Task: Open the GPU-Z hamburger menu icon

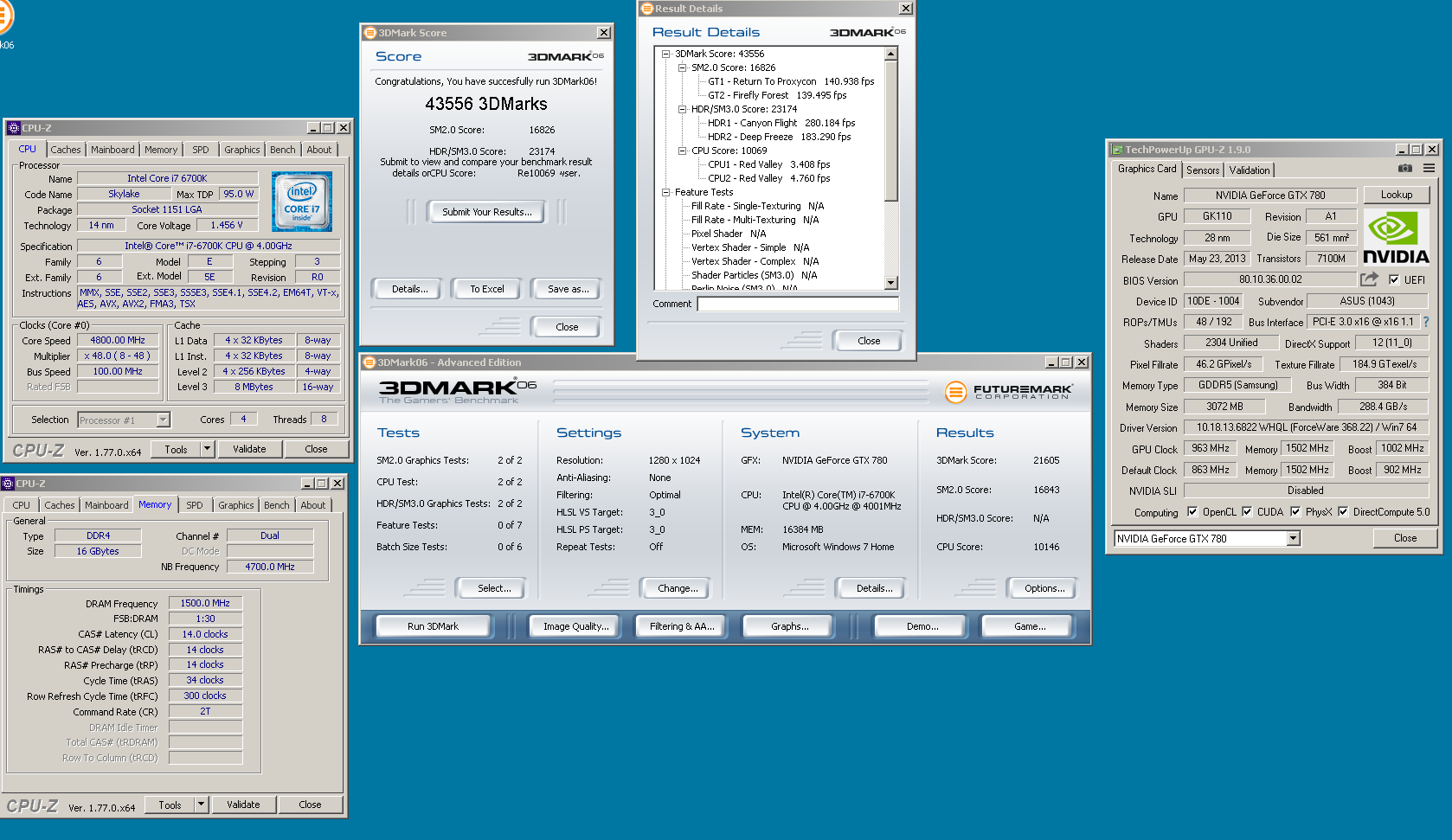Action: tap(1429, 169)
